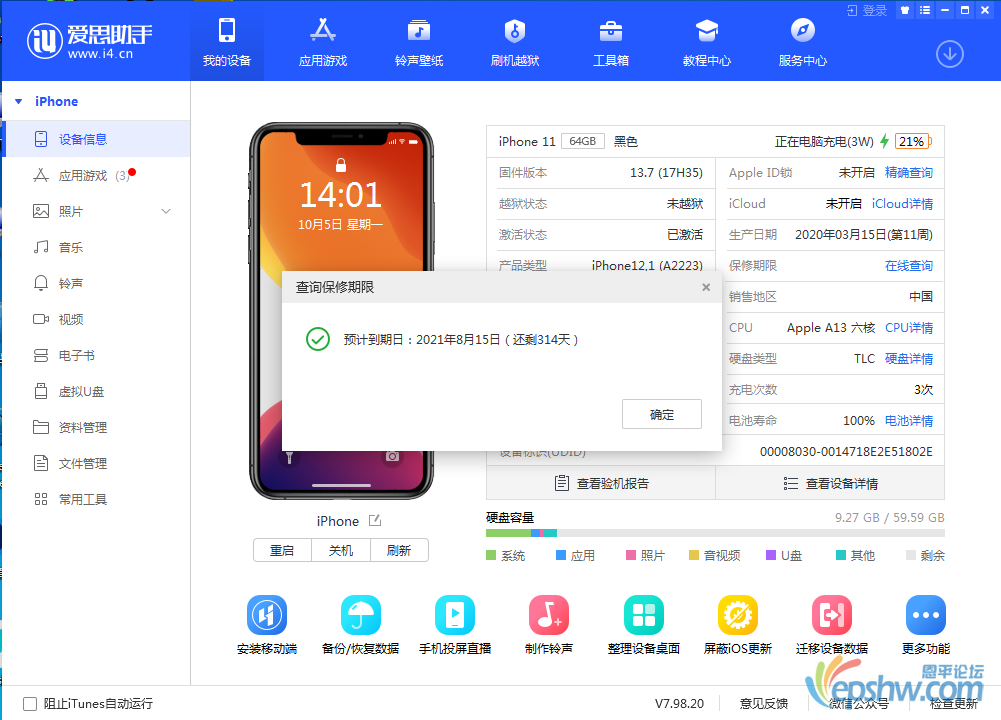Toggle 阻止iTunes自动运行 checkbox
This screenshot has height=720, width=1001.
(30, 703)
